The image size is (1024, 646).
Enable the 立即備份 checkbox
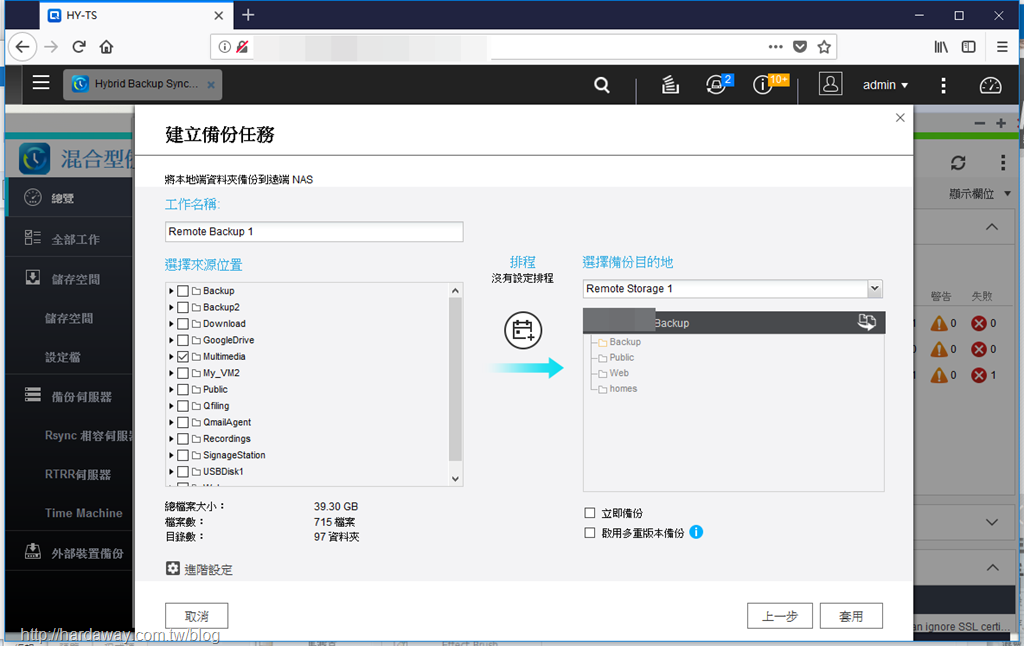[x=590, y=513]
